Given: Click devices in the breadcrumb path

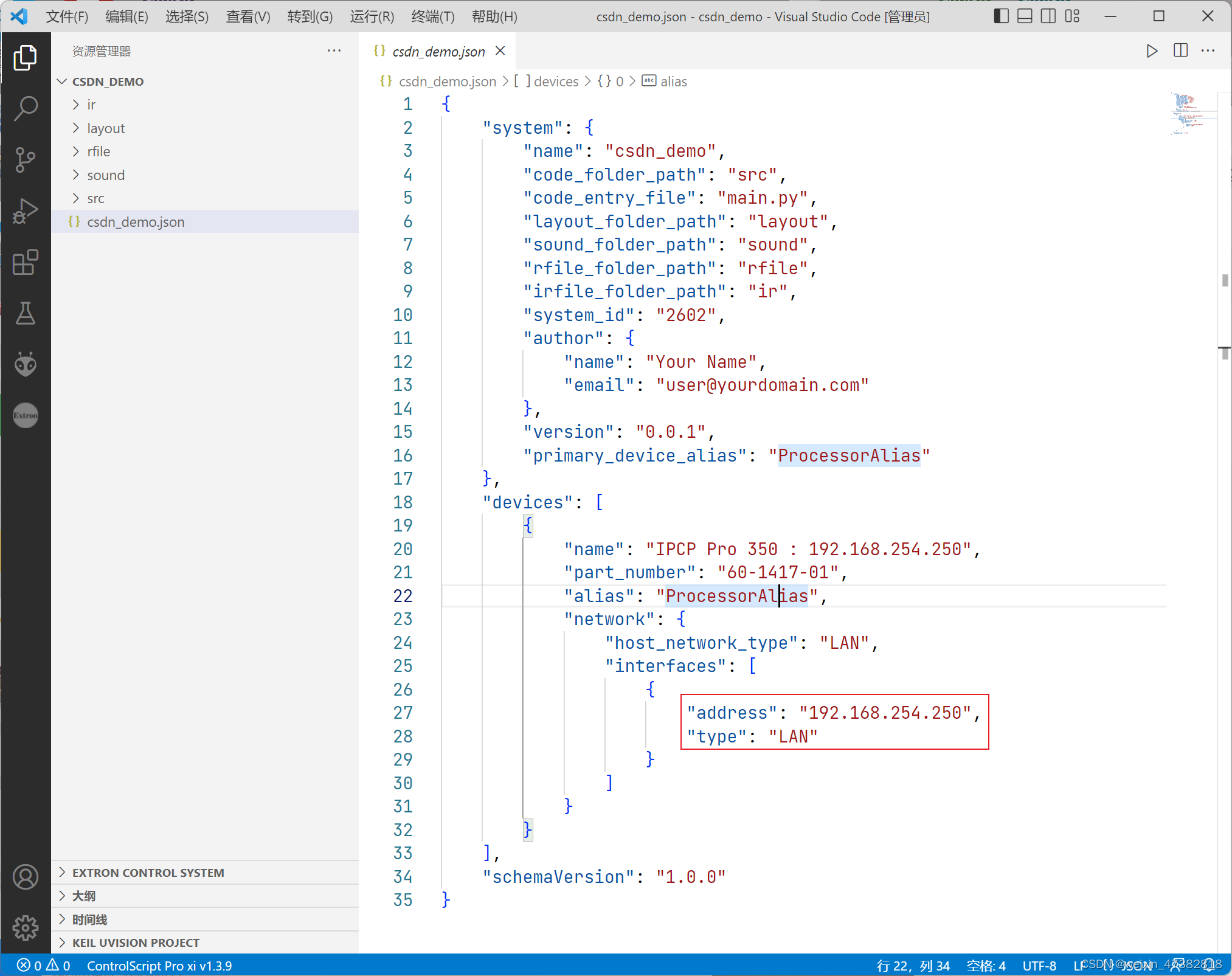Looking at the screenshot, I should click(556, 81).
